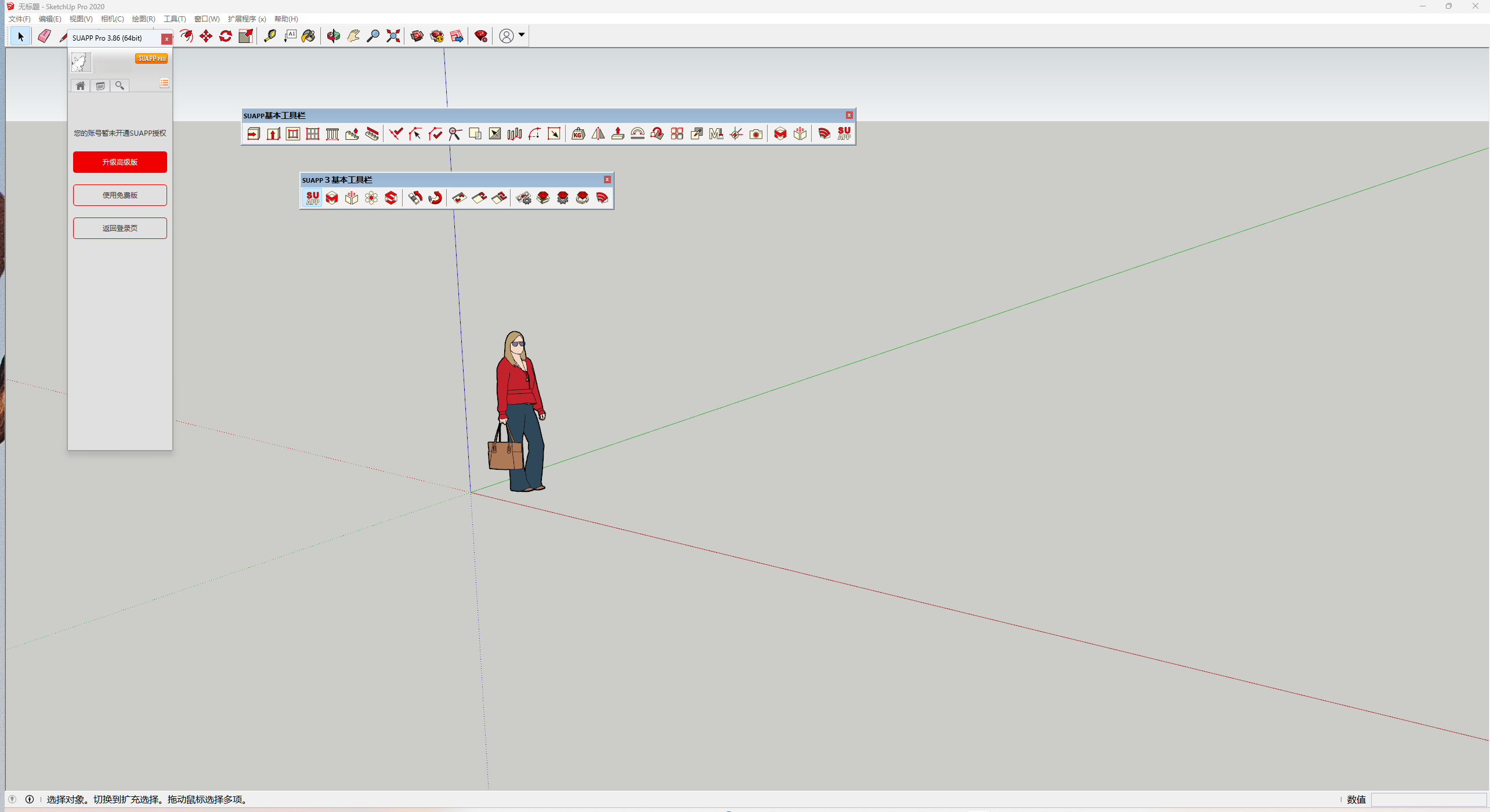Toggle the highlighted SU APP button in SUAPP 3 toolbar

(x=312, y=198)
